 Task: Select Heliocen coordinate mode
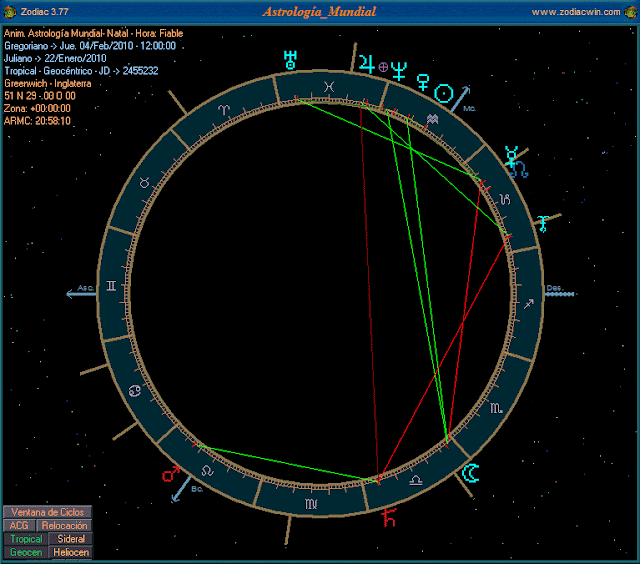(71, 552)
